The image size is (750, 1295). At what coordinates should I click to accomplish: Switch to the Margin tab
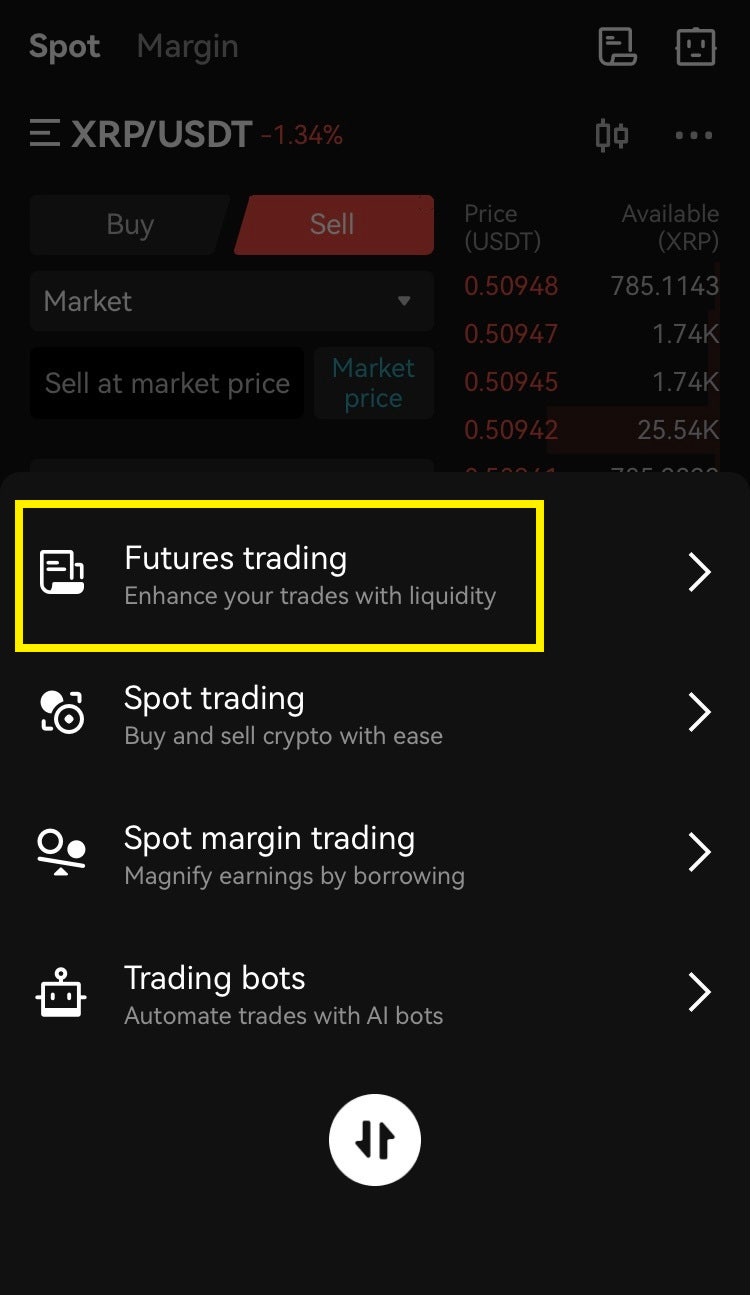tap(187, 47)
